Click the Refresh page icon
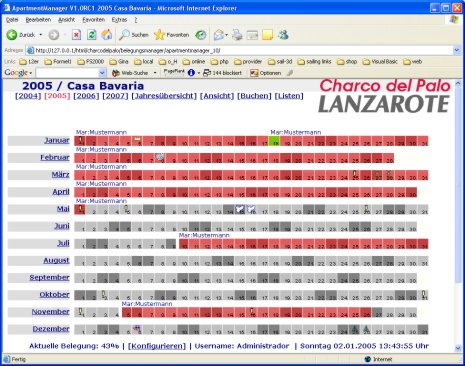 click(x=92, y=35)
